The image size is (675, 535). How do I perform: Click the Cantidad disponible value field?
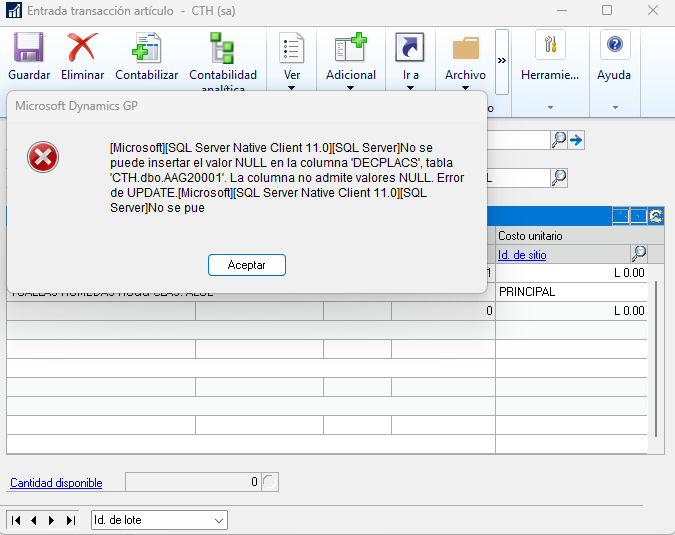(x=193, y=482)
